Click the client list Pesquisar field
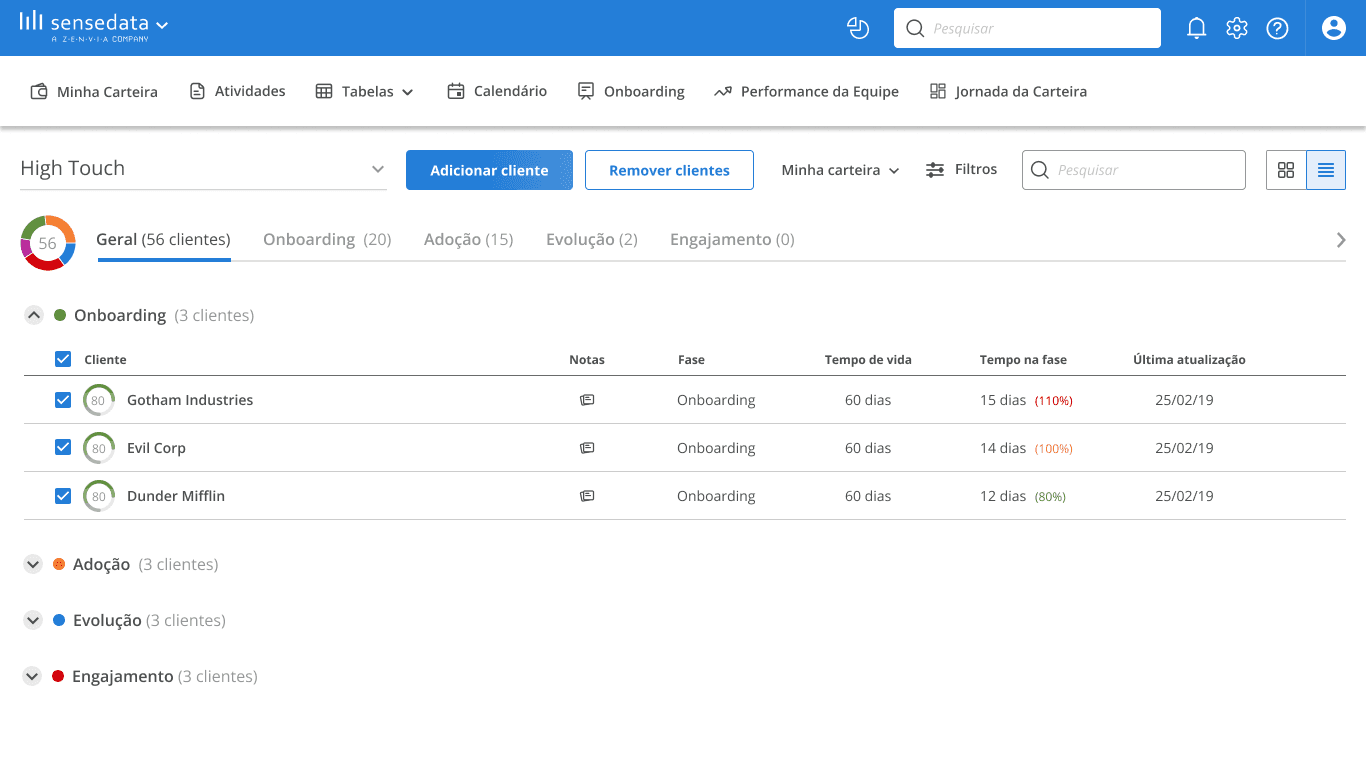The image size is (1366, 768). (x=1134, y=170)
